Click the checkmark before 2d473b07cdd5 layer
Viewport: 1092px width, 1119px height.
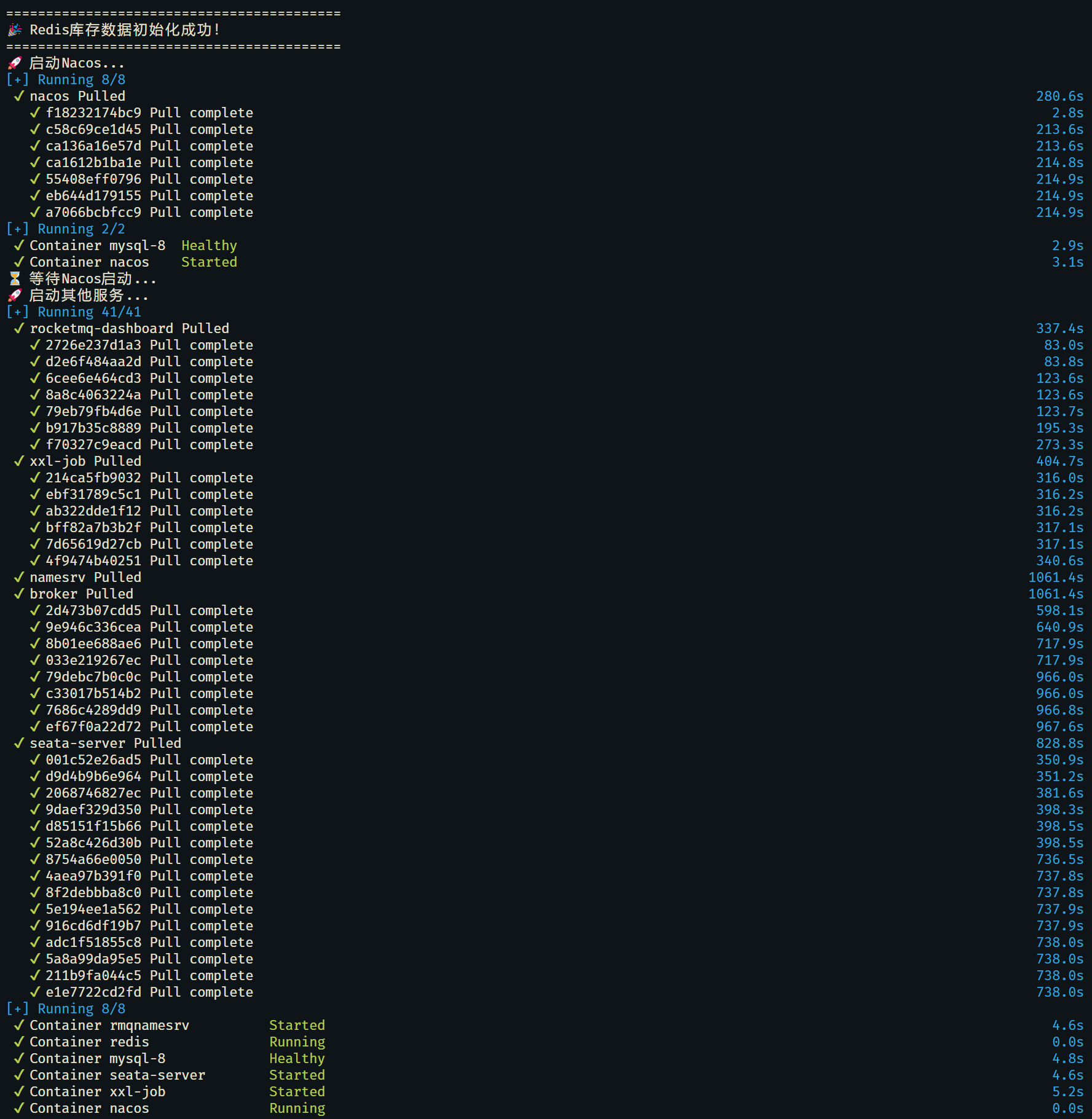click(x=35, y=610)
